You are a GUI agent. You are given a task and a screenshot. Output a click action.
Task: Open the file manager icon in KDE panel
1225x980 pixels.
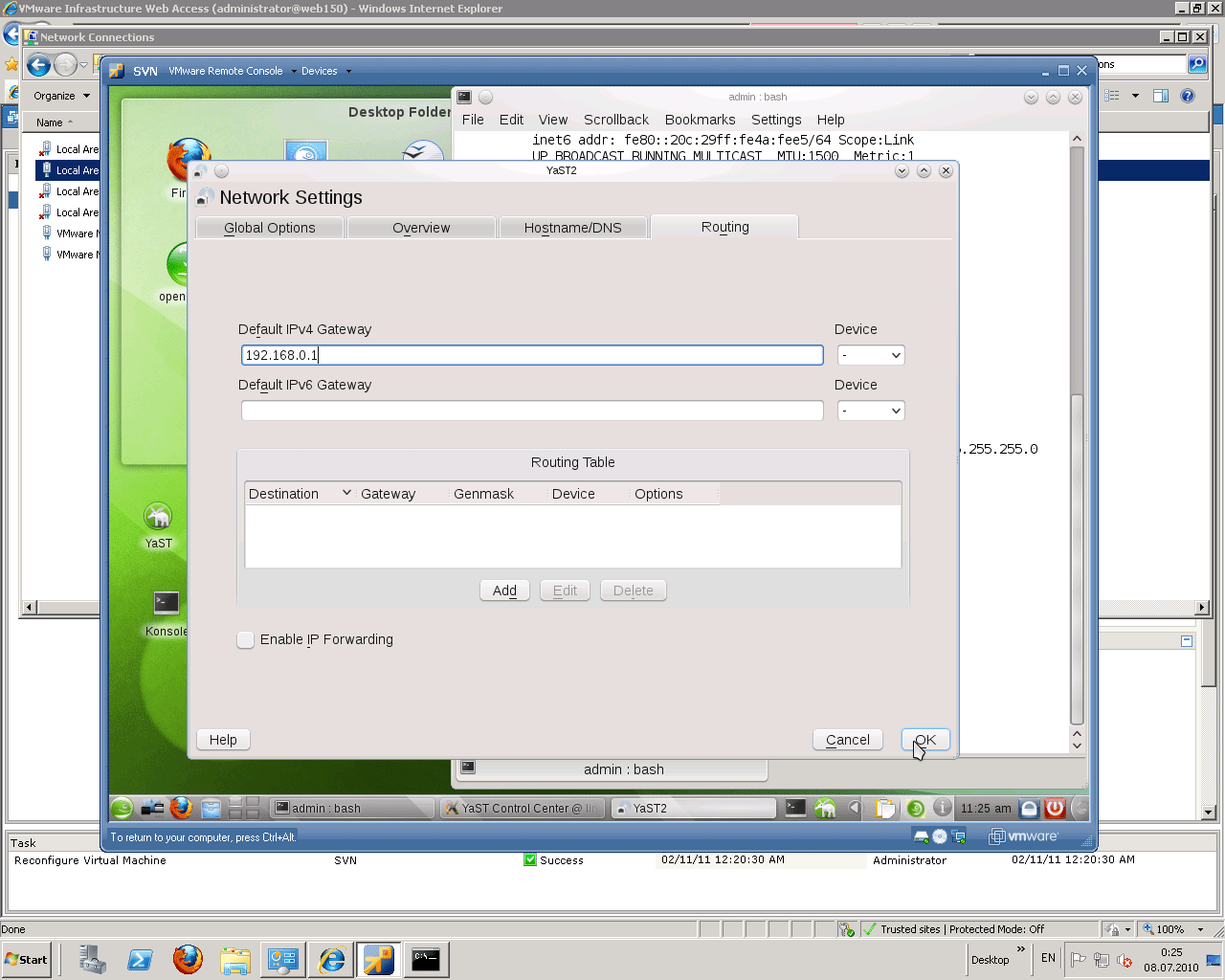[211, 808]
